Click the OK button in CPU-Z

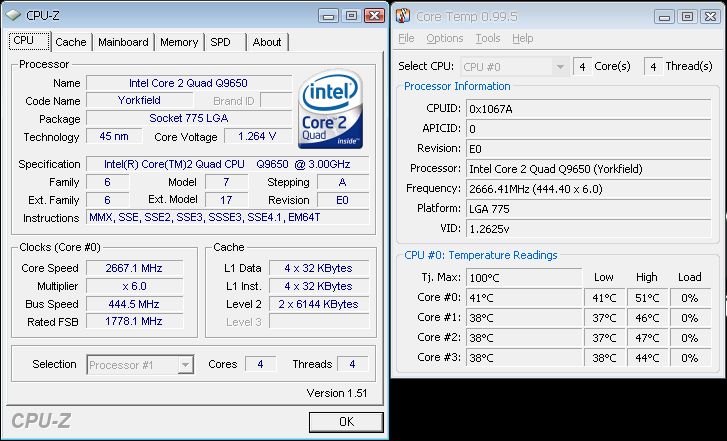pos(346,422)
